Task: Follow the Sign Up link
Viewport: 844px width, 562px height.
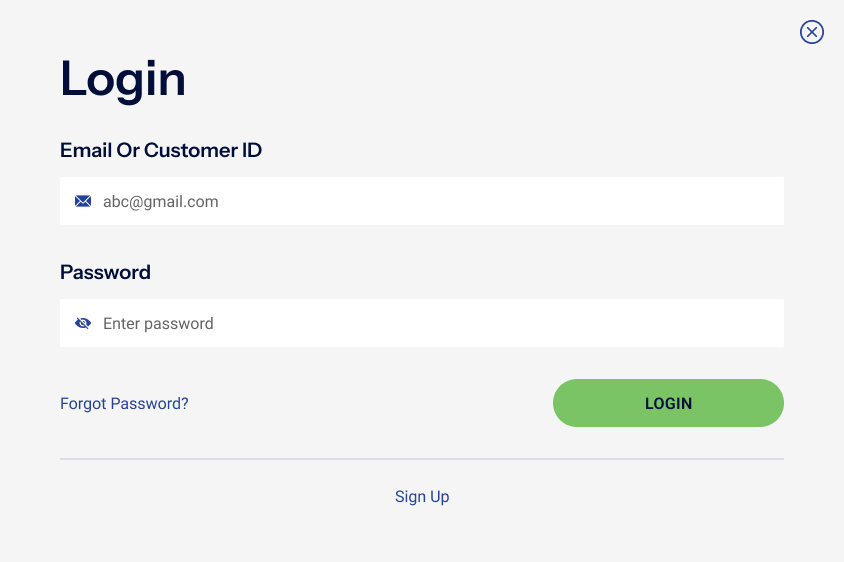Action: pyautogui.click(x=422, y=497)
